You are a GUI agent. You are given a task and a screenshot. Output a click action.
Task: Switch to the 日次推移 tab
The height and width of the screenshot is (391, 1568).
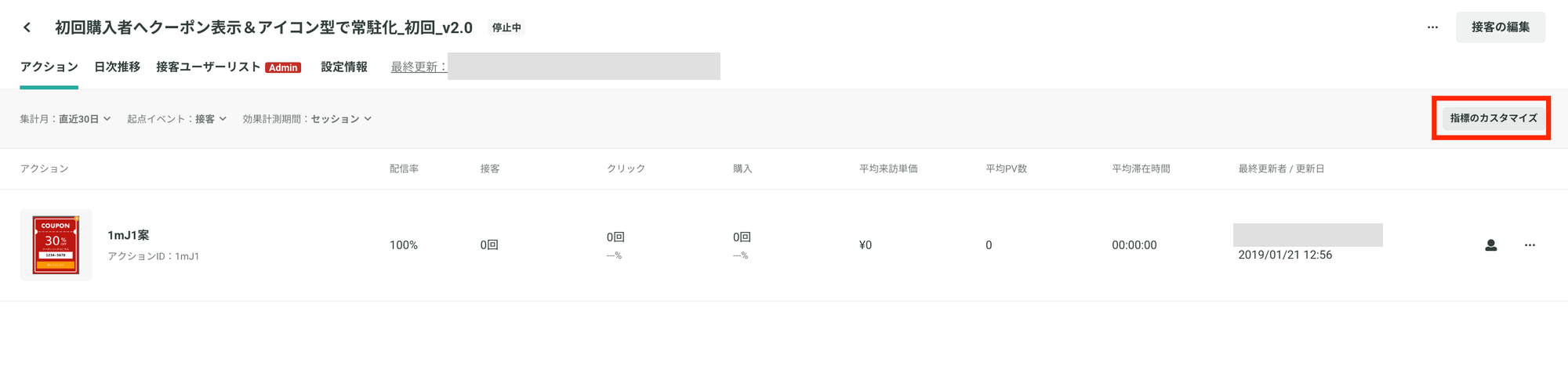pos(117,67)
